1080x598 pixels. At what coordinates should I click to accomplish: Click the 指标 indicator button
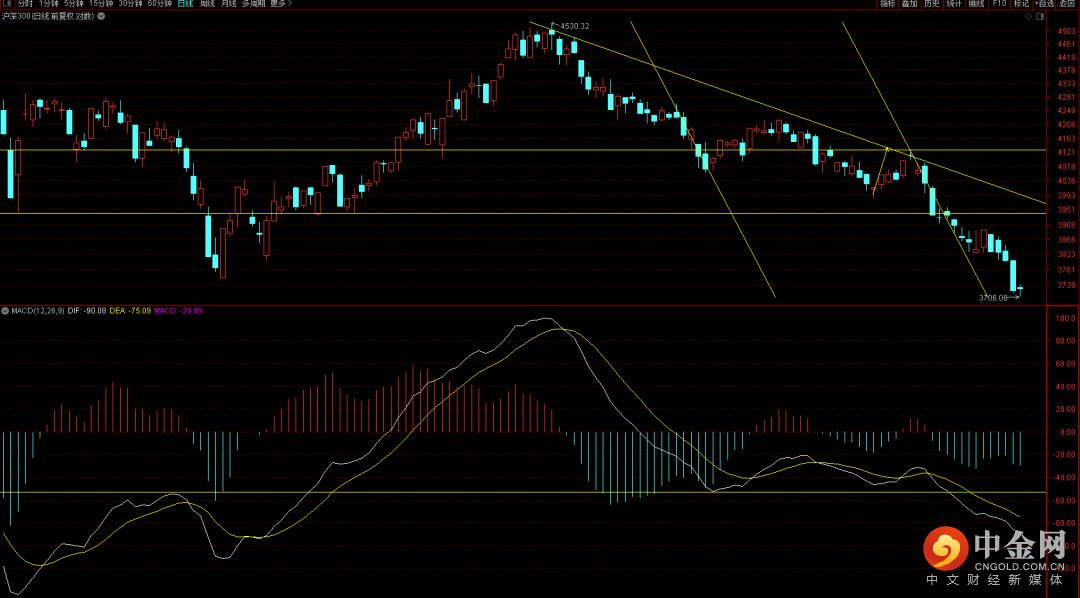(x=887, y=3)
